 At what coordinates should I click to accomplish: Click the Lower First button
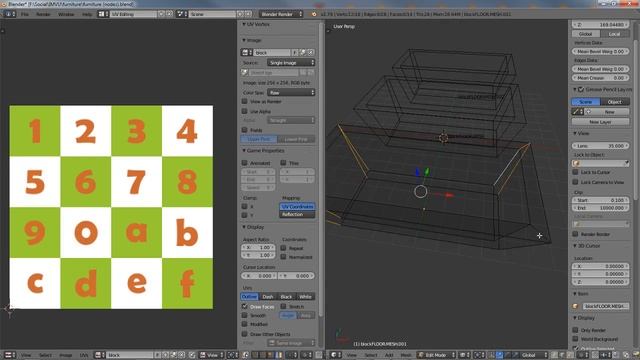pos(296,139)
